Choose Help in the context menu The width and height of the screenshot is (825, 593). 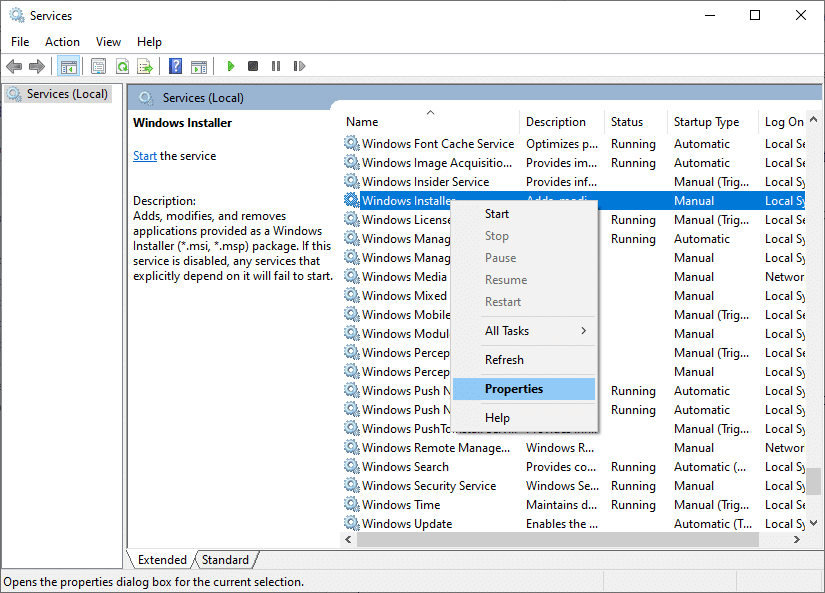[524, 418]
